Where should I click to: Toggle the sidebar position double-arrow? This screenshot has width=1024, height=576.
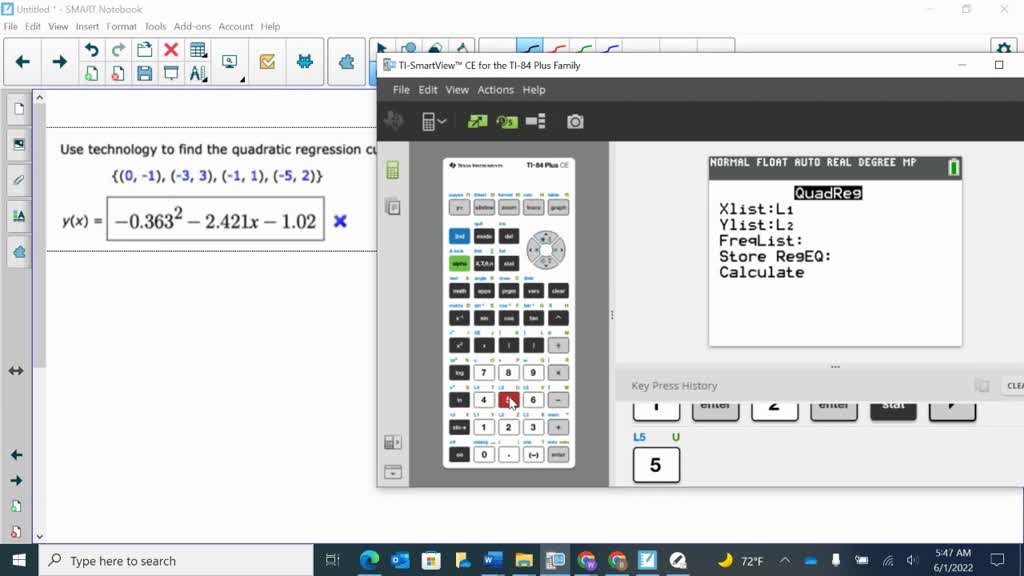(x=16, y=371)
